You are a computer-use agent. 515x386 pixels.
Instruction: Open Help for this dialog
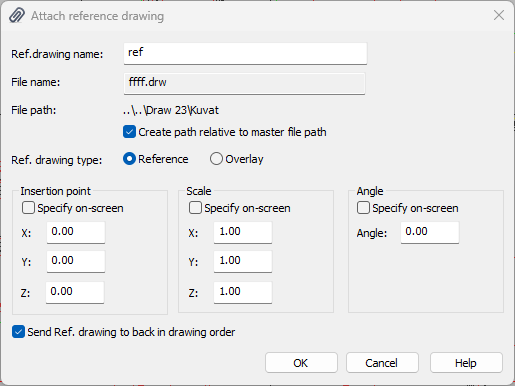click(x=466, y=363)
